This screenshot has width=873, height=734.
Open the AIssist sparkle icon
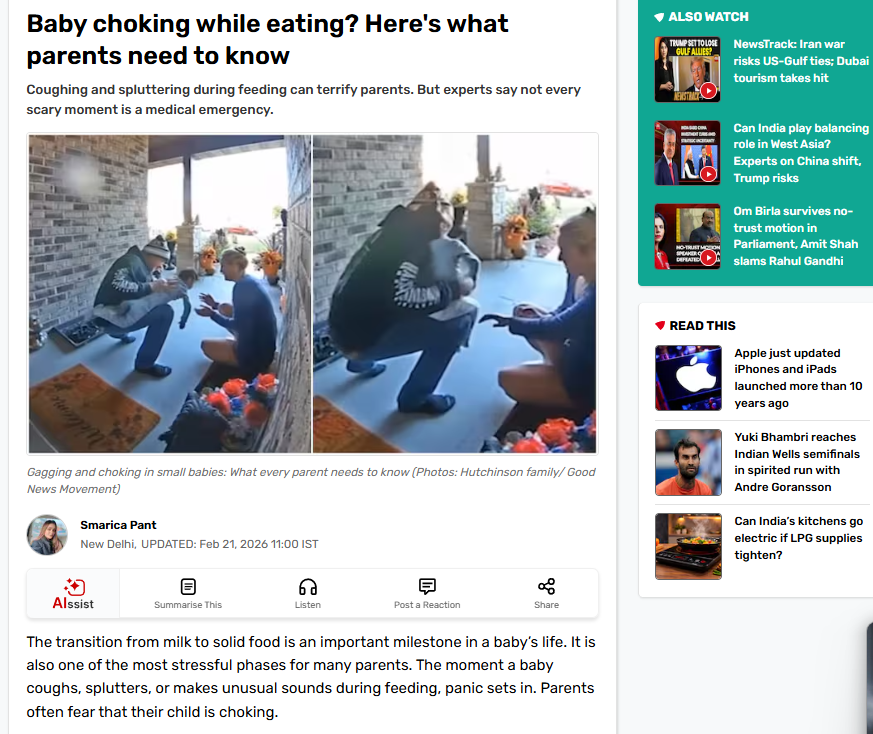point(74,586)
